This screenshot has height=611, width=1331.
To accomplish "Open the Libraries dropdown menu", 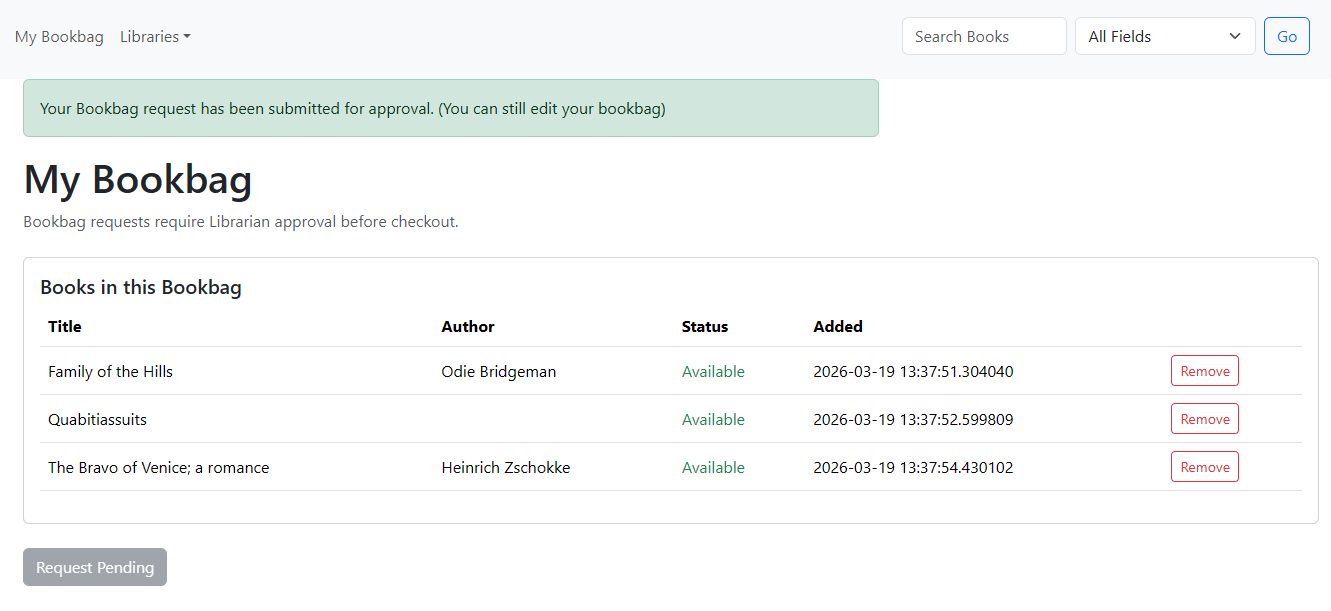I will [x=154, y=36].
